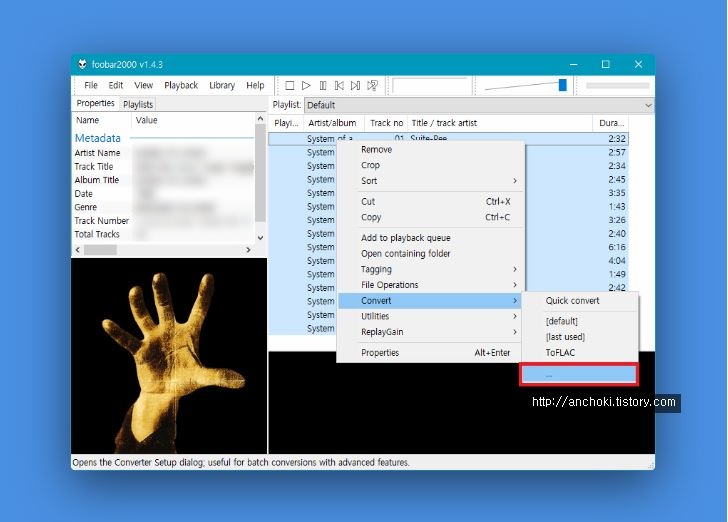Click the Title / track artist column header
The image size is (728, 522).
500,123
